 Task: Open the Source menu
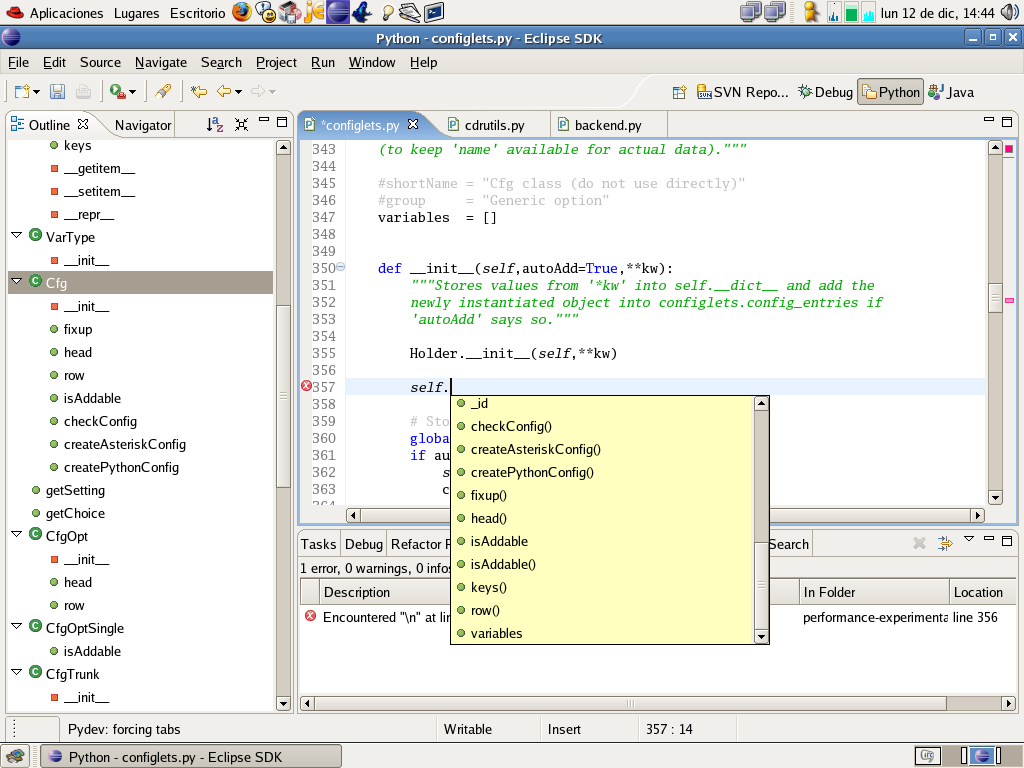tap(100, 62)
